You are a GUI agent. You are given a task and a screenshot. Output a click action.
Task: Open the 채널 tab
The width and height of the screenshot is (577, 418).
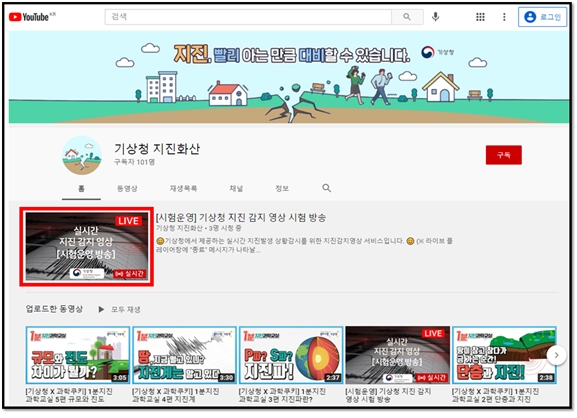click(236, 188)
